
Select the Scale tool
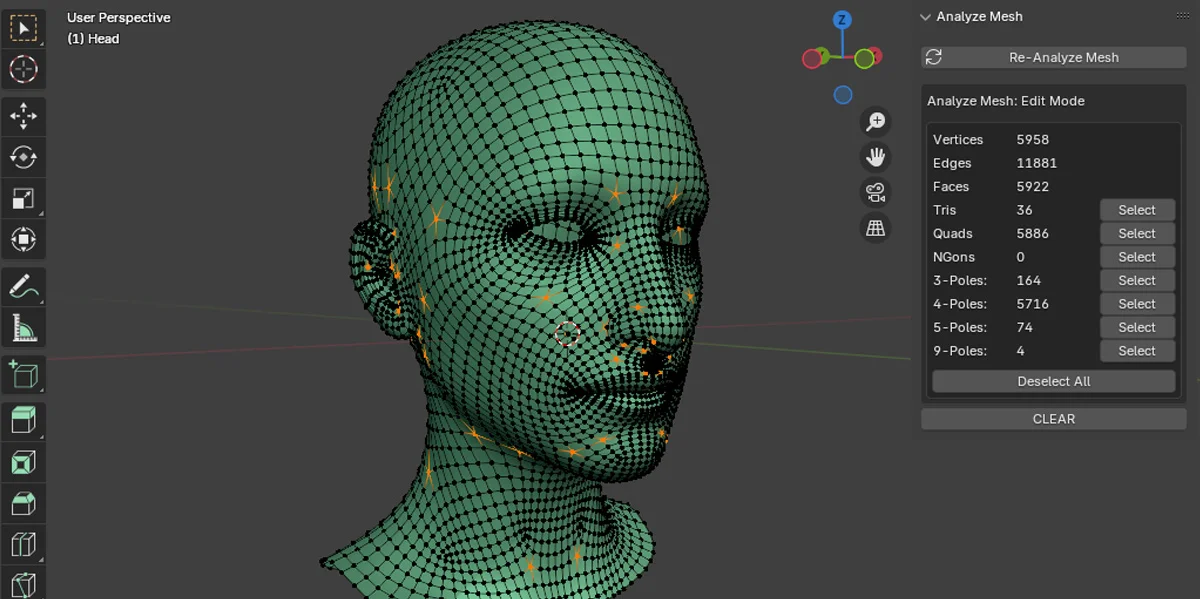coord(24,198)
